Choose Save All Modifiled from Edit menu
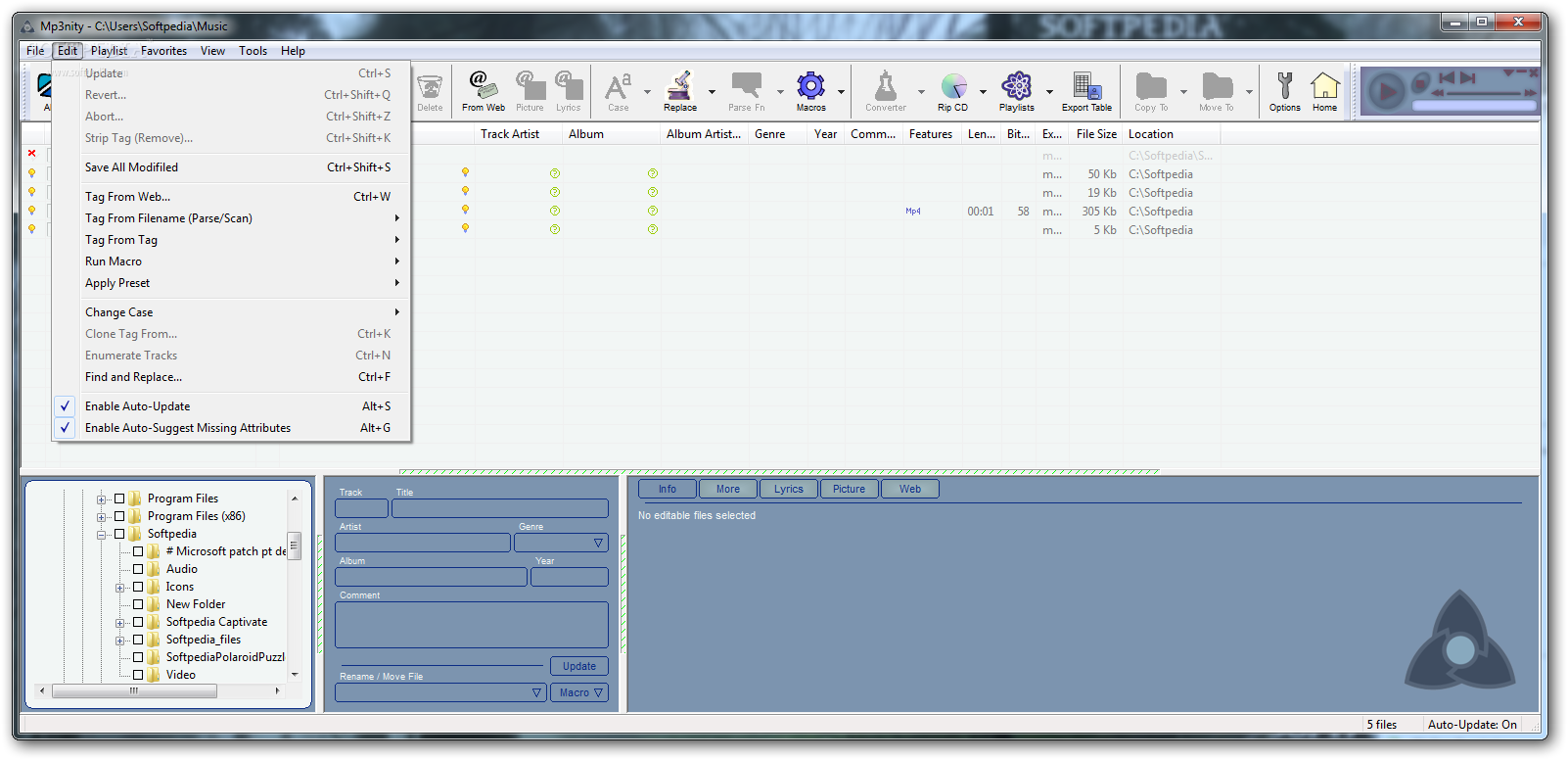The height and width of the screenshot is (760, 1568). (231, 167)
